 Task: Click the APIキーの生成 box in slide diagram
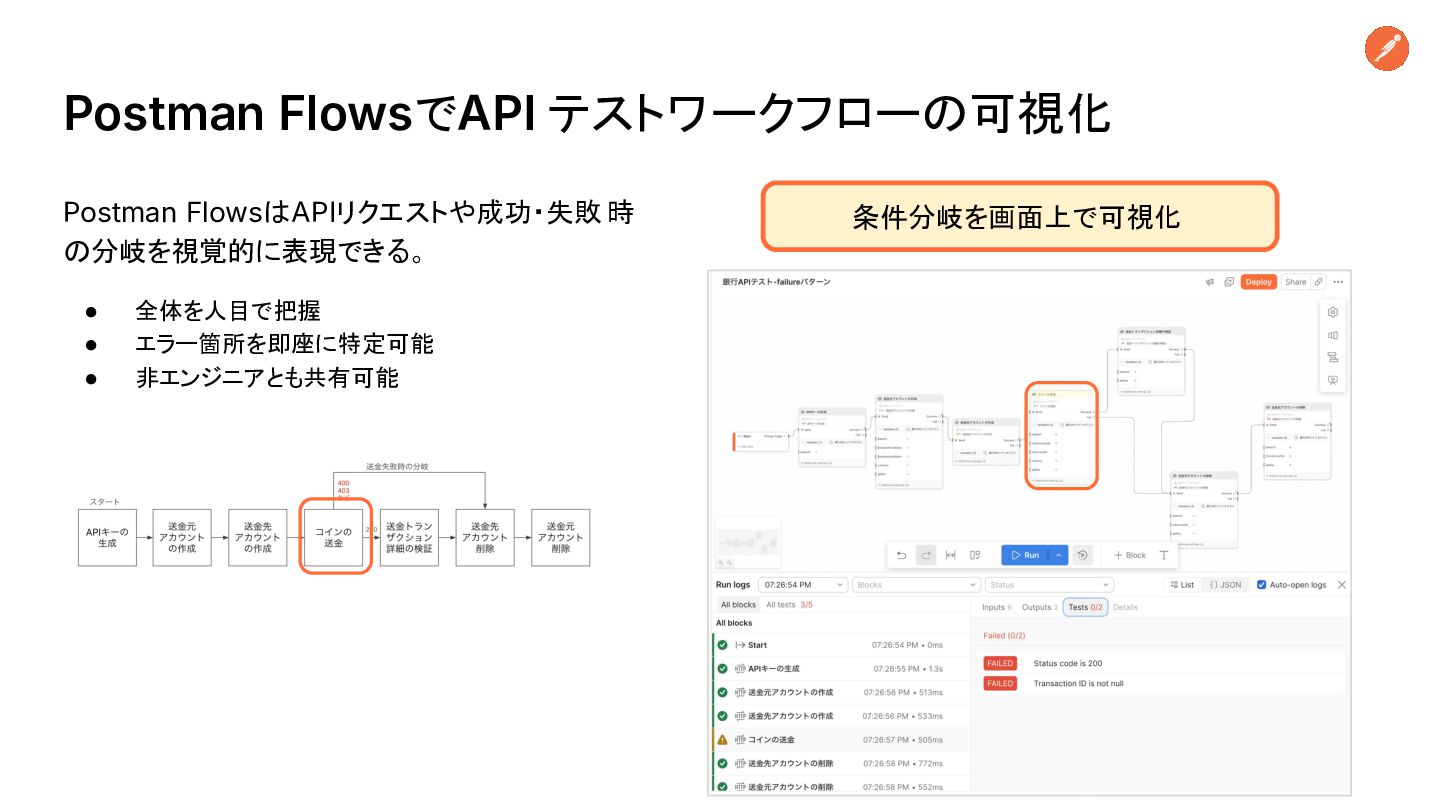point(107,538)
